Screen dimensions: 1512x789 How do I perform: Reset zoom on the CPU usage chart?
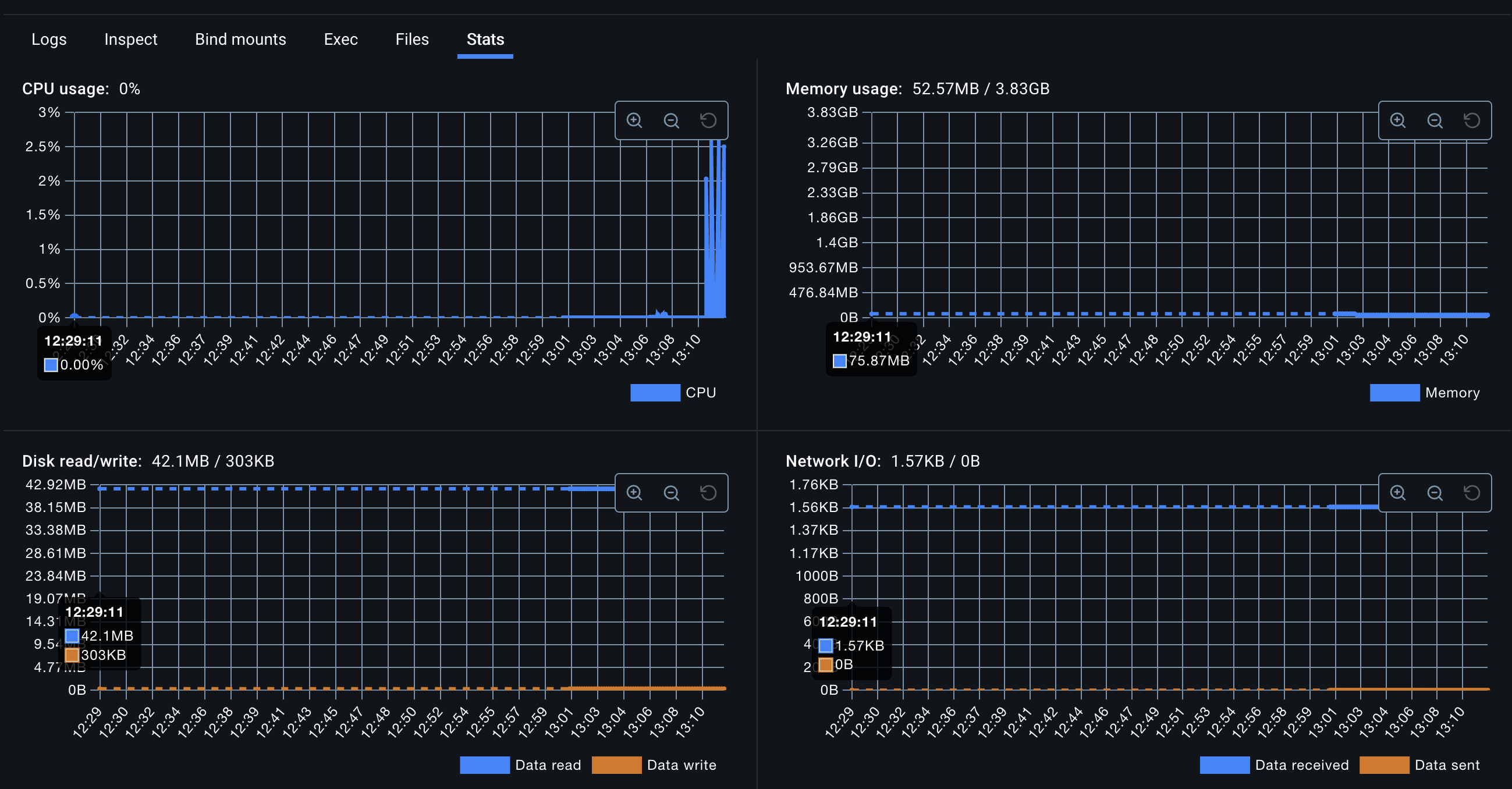708,120
